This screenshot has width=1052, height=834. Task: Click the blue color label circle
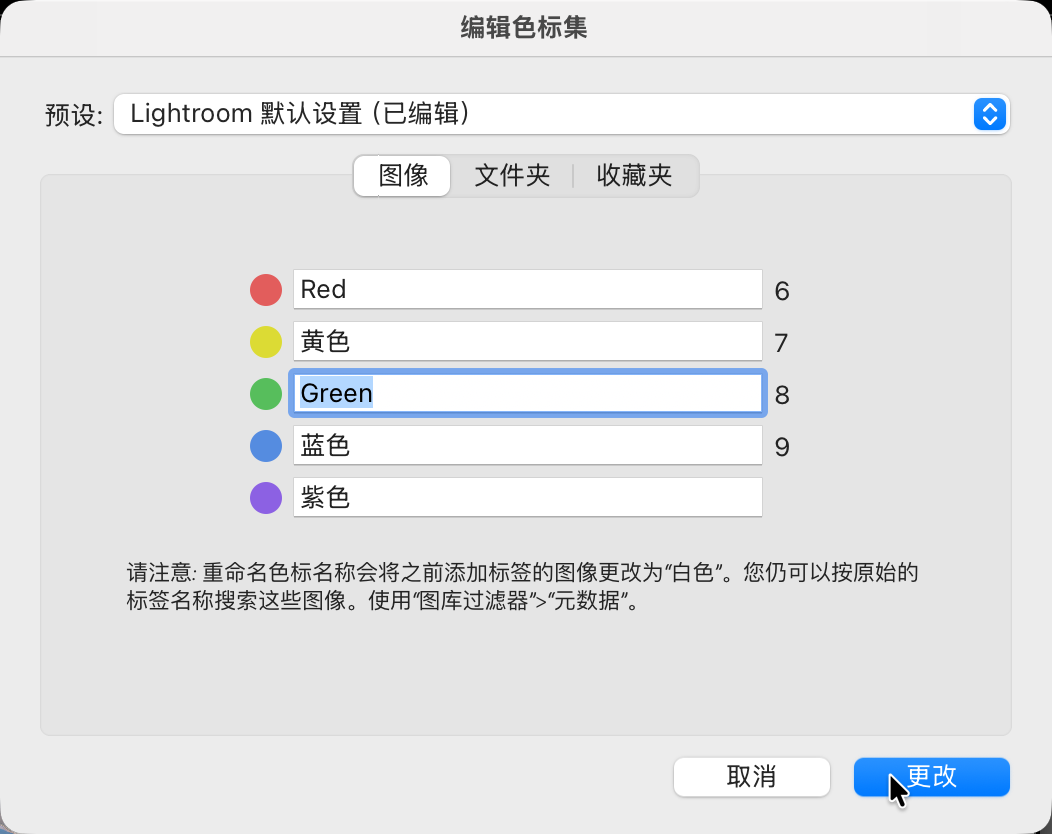265,446
